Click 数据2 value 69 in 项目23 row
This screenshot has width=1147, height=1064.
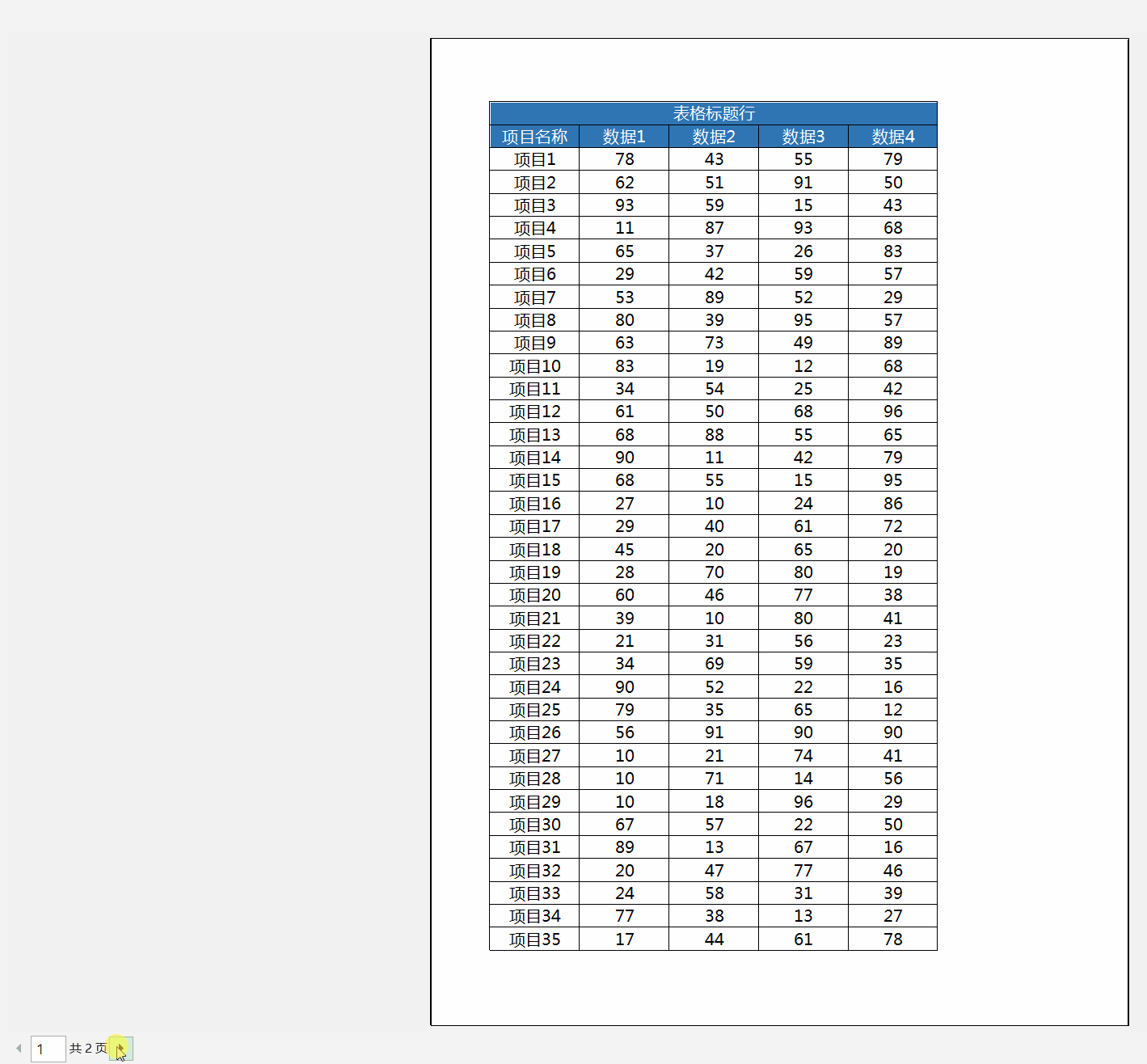pos(714,664)
